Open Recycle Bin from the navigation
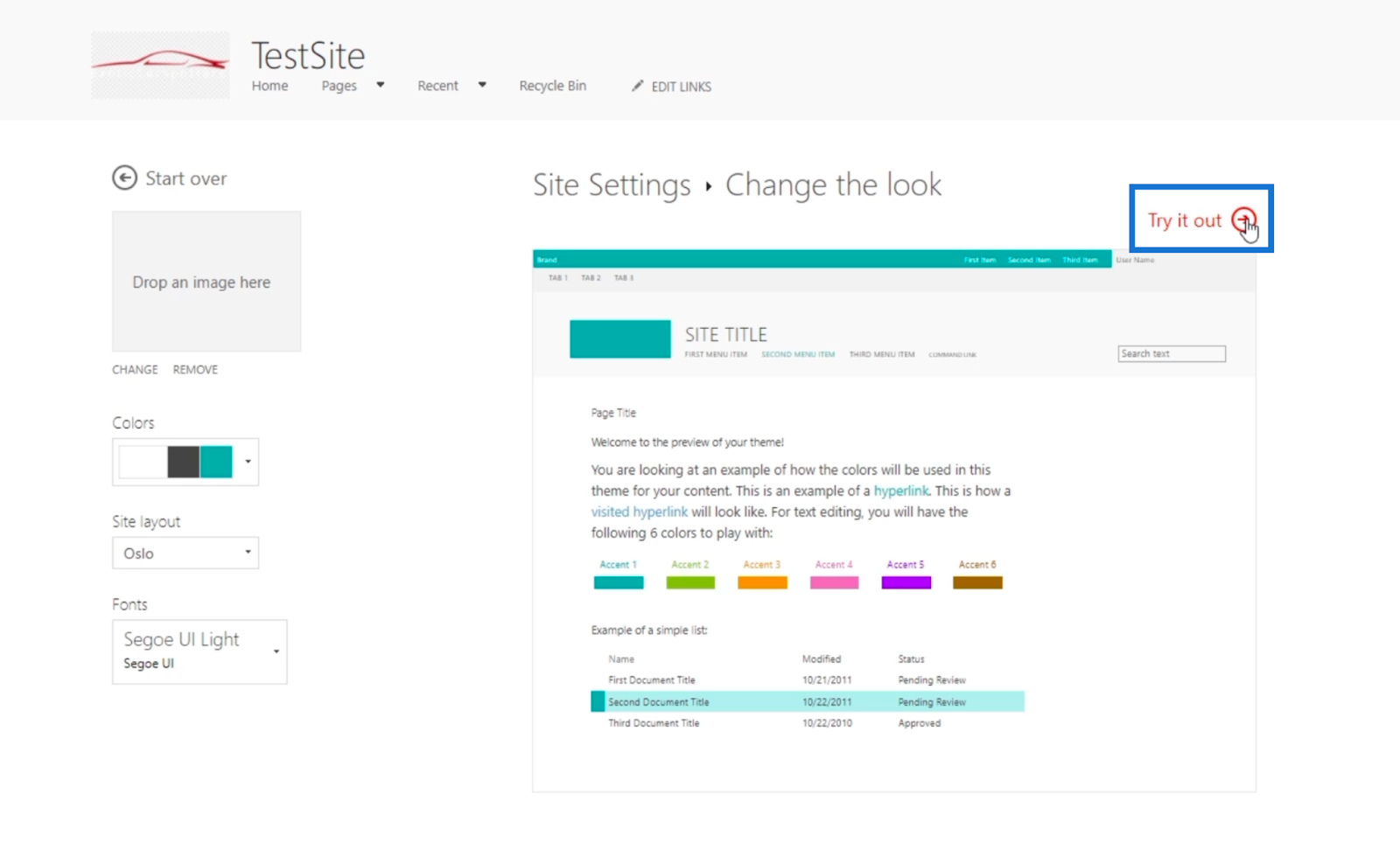Viewport: 1400px width, 864px height. (552, 86)
